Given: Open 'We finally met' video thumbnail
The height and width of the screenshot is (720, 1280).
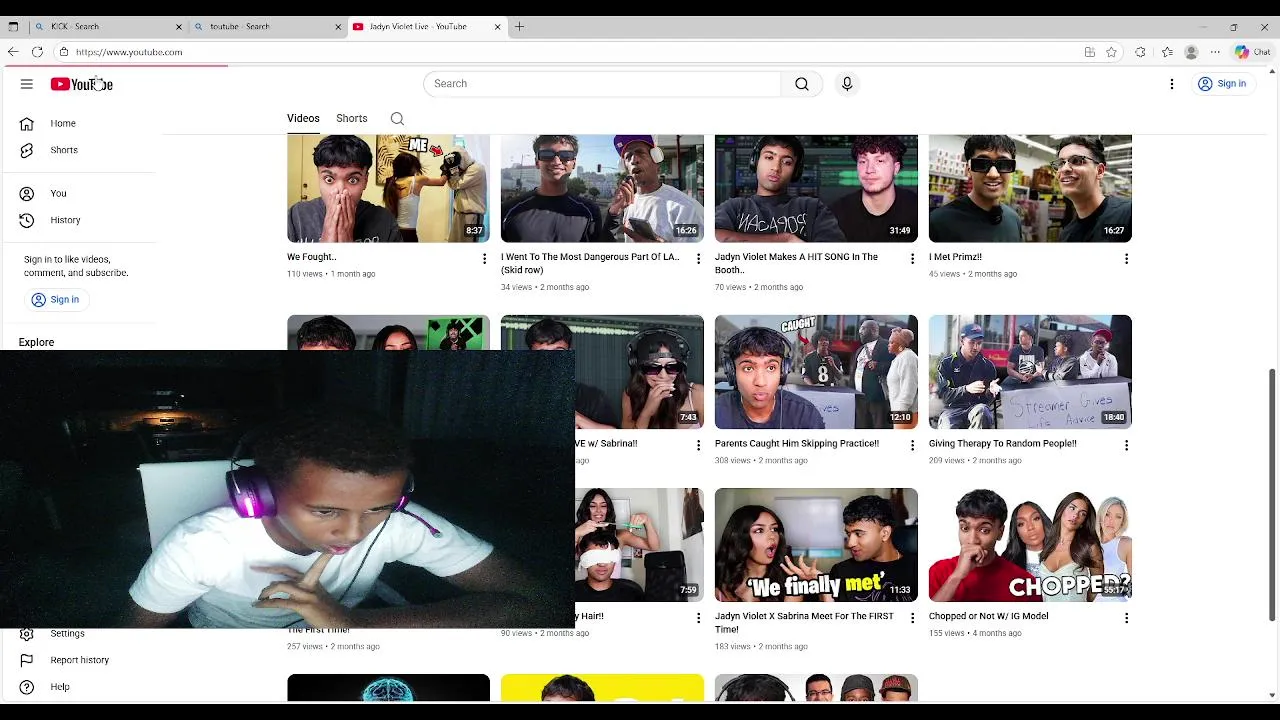Looking at the screenshot, I should tap(816, 545).
